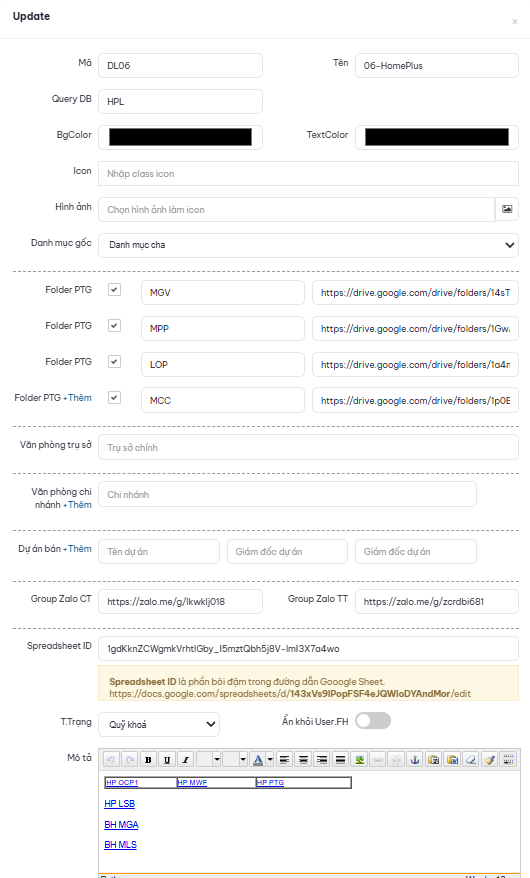The height and width of the screenshot is (878, 530).
Task: Click Thêm link for Văn phòng chi nhánh
Action: tap(78, 505)
